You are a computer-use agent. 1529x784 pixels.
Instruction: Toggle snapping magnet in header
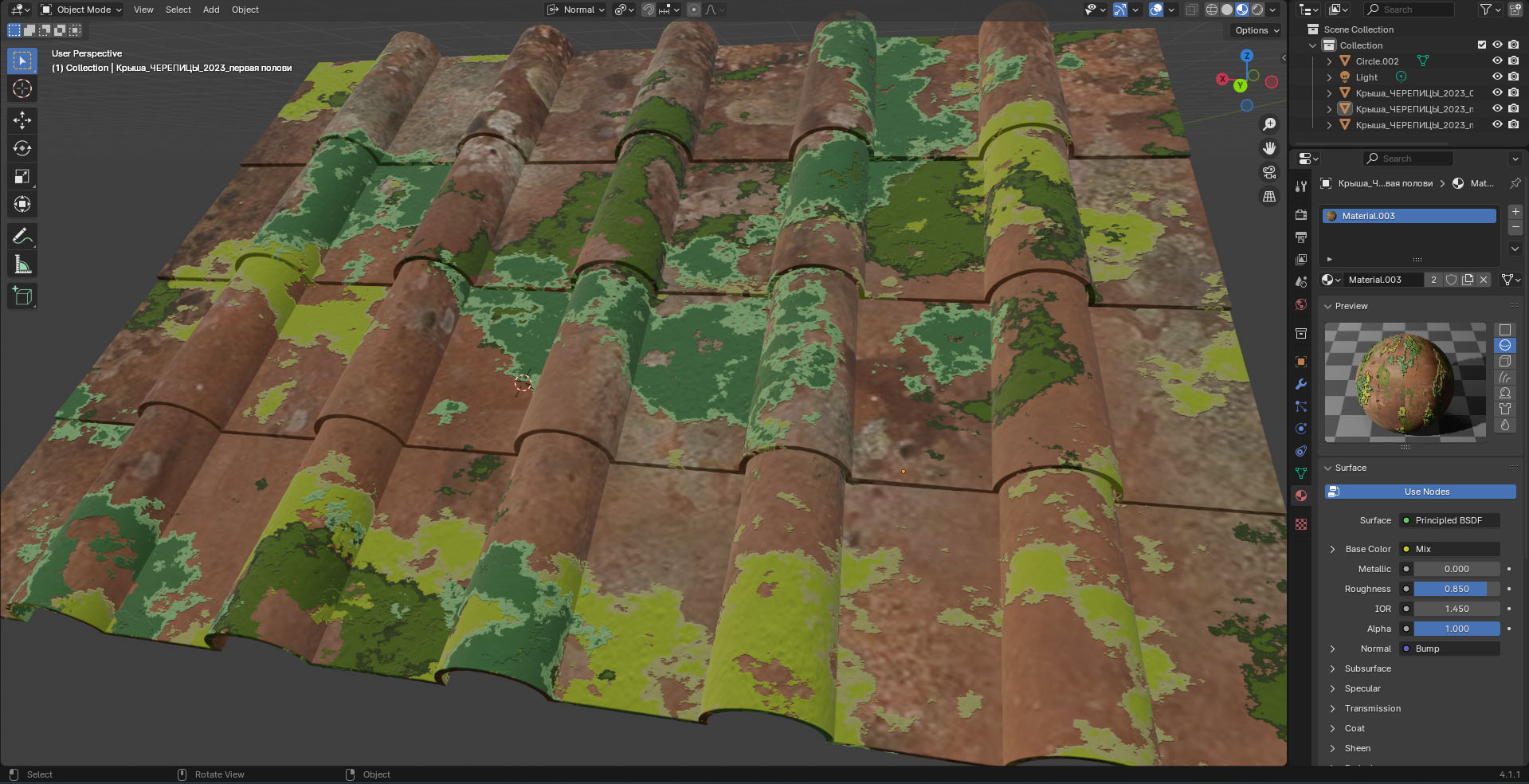649,10
